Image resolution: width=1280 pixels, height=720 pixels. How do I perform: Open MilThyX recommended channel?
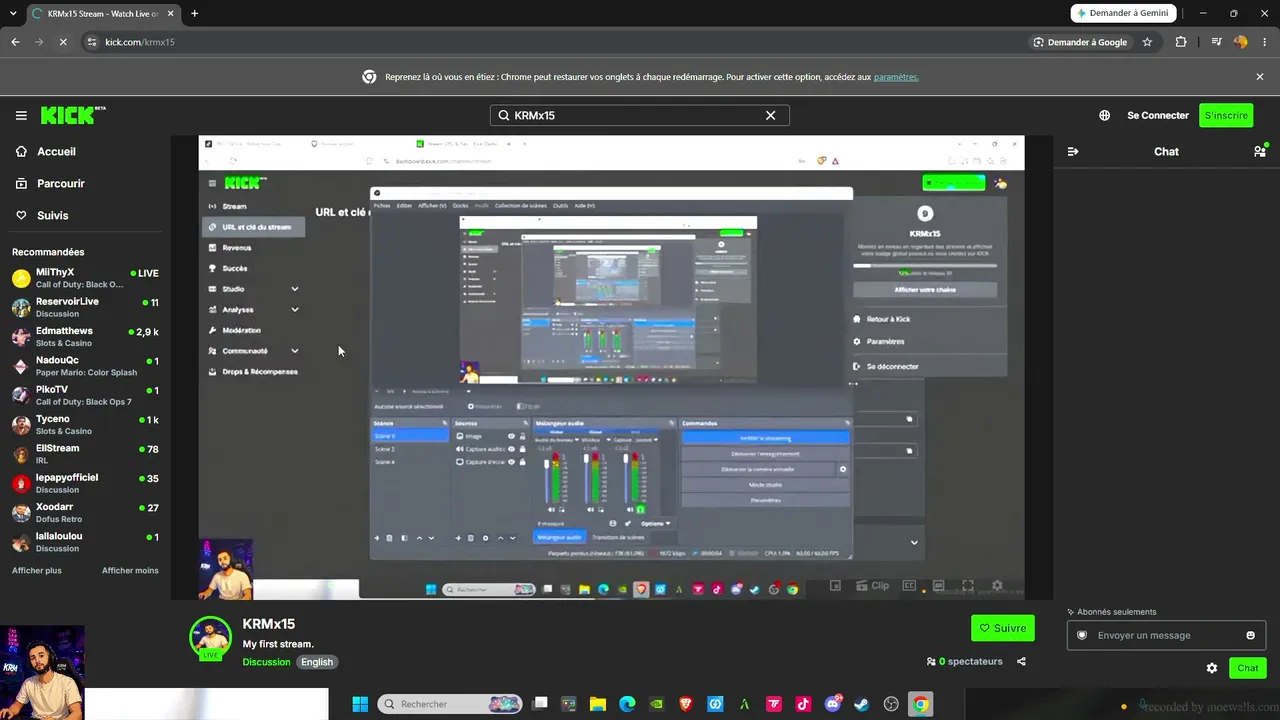85,278
